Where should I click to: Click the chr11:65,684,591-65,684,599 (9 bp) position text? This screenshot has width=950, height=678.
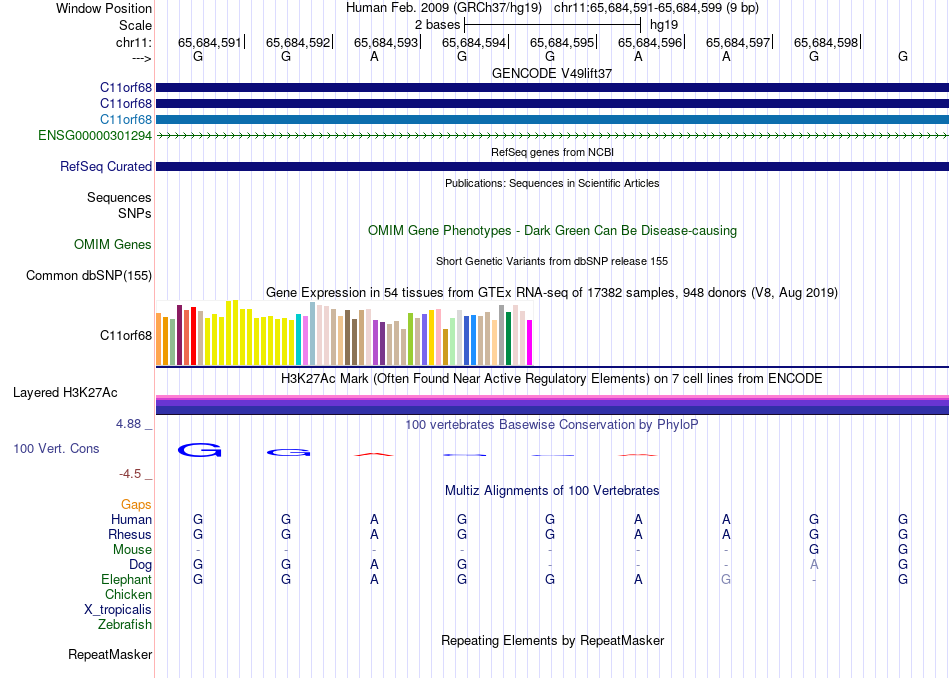[656, 8]
